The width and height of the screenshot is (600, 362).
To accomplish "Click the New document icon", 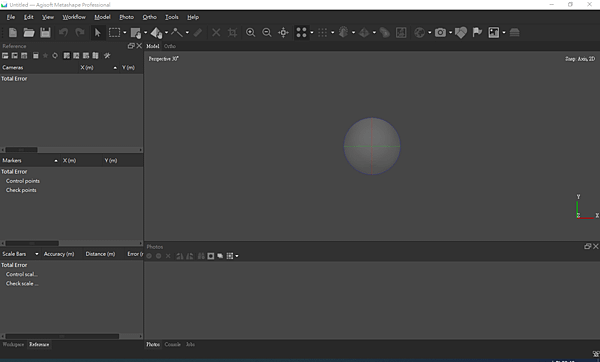I will pyautogui.click(x=13, y=33).
